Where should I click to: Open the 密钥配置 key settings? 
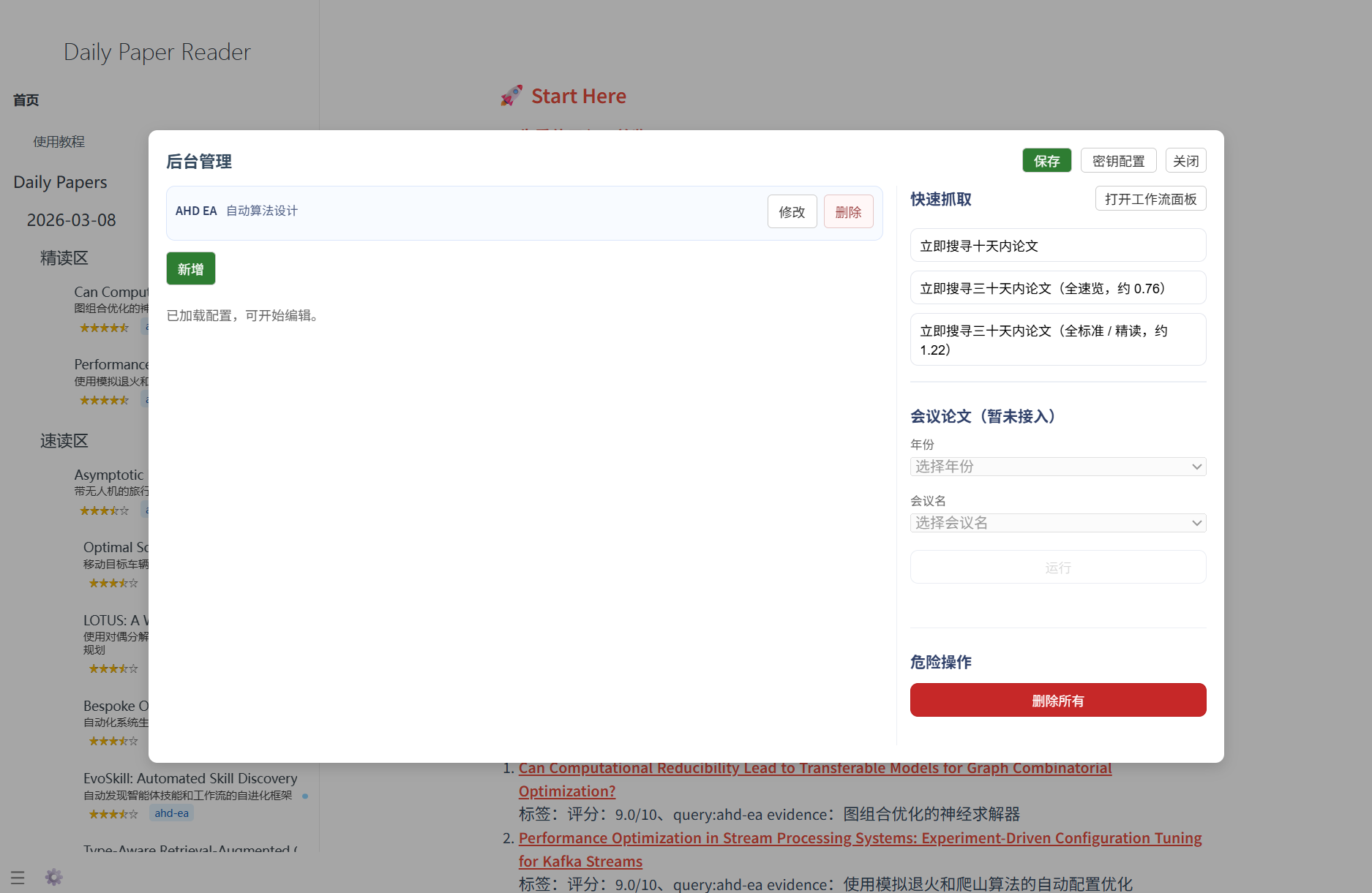pos(1118,161)
